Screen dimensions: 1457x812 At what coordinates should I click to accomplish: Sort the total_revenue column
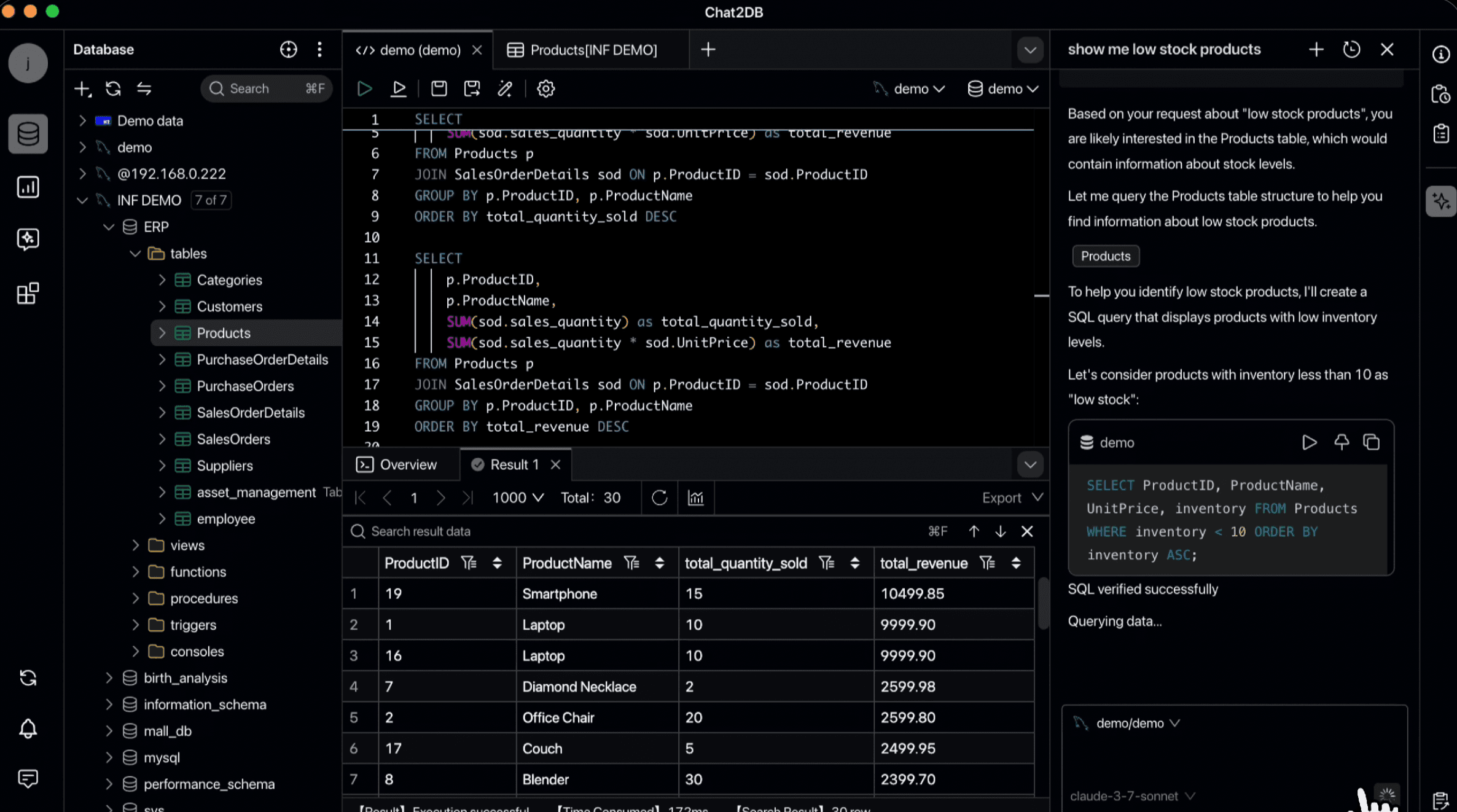pos(1016,563)
